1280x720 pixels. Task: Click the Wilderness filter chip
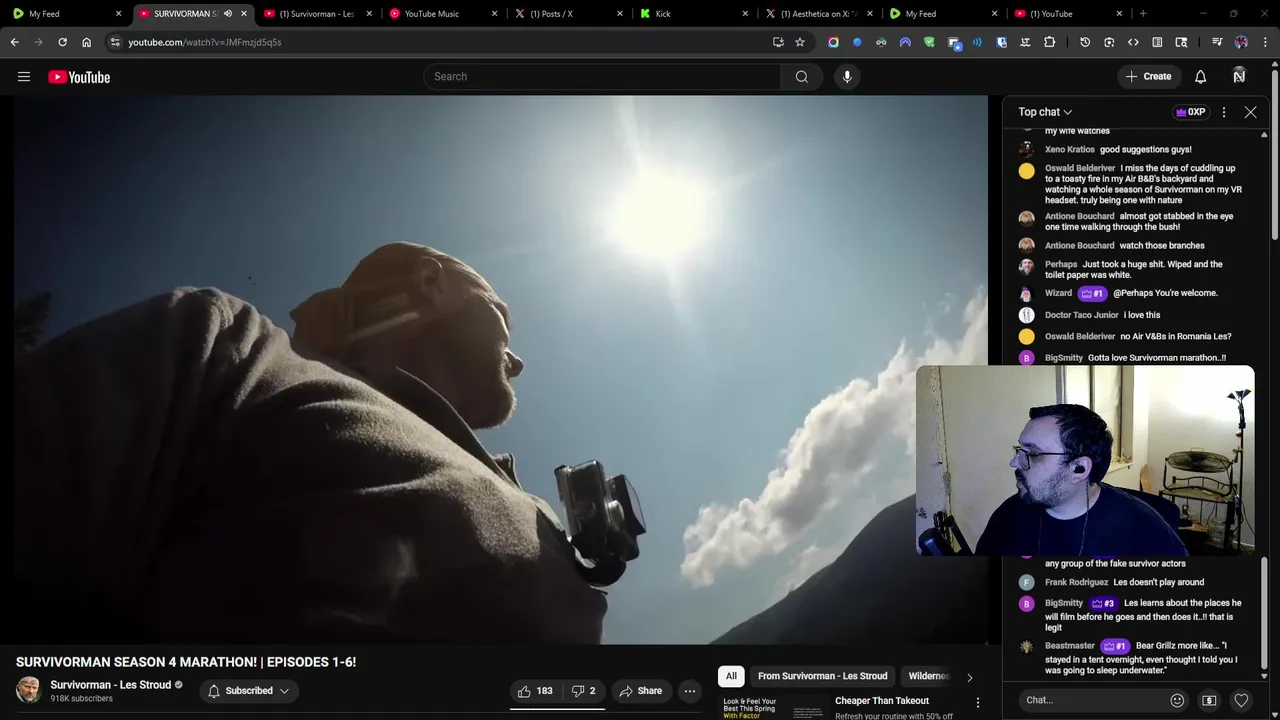pos(928,676)
